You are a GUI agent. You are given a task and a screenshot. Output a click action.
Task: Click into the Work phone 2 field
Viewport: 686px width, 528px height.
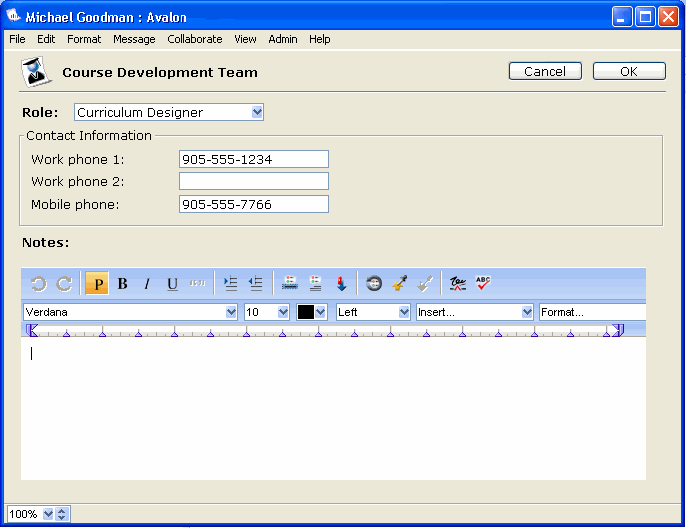pos(253,181)
